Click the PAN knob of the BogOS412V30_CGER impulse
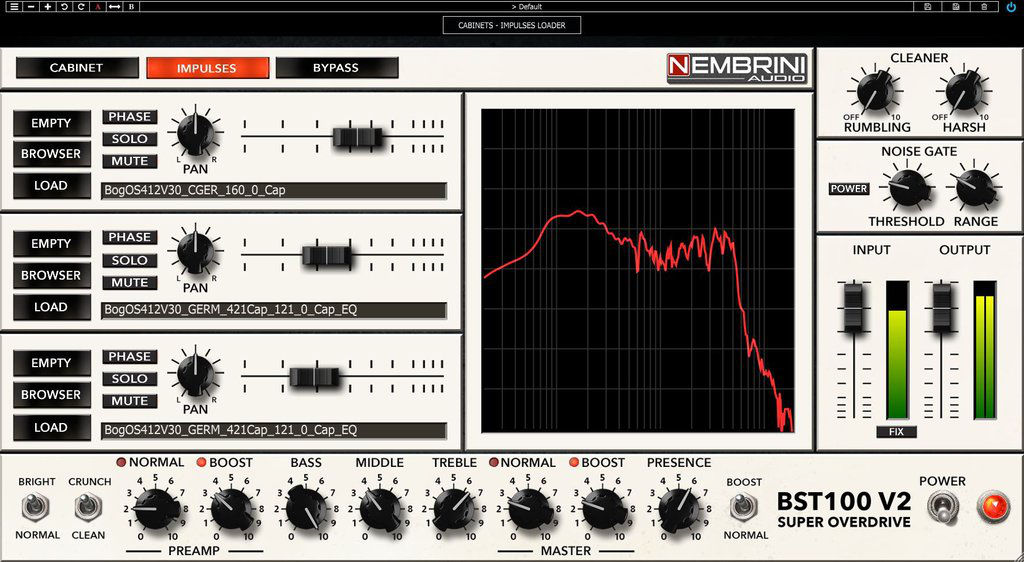The height and width of the screenshot is (562, 1024). point(195,133)
